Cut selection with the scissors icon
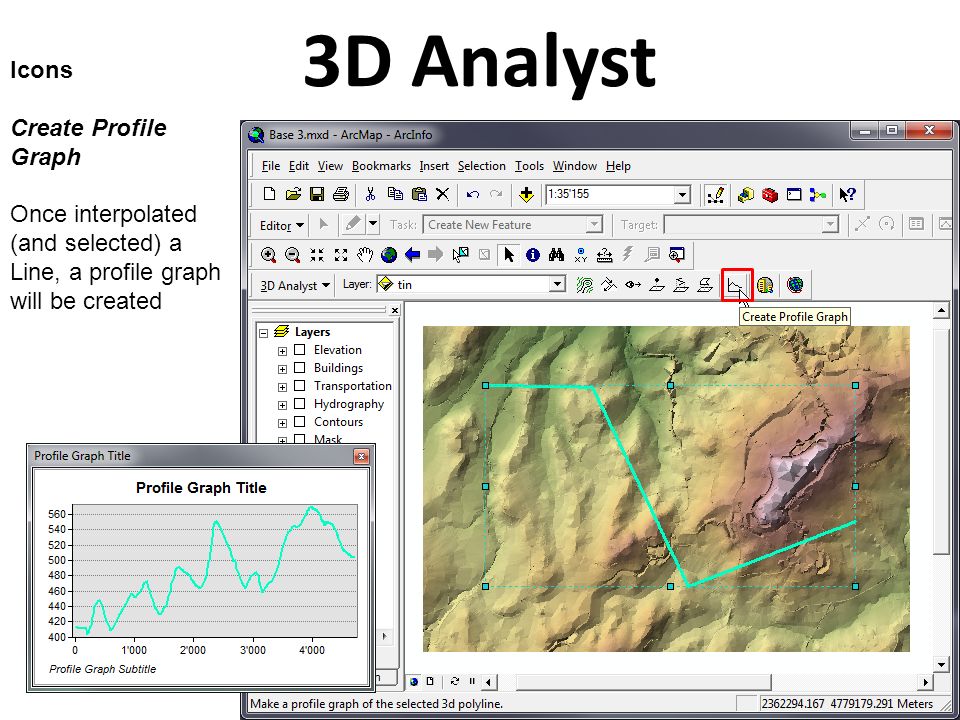The image size is (960, 720). coord(370,195)
